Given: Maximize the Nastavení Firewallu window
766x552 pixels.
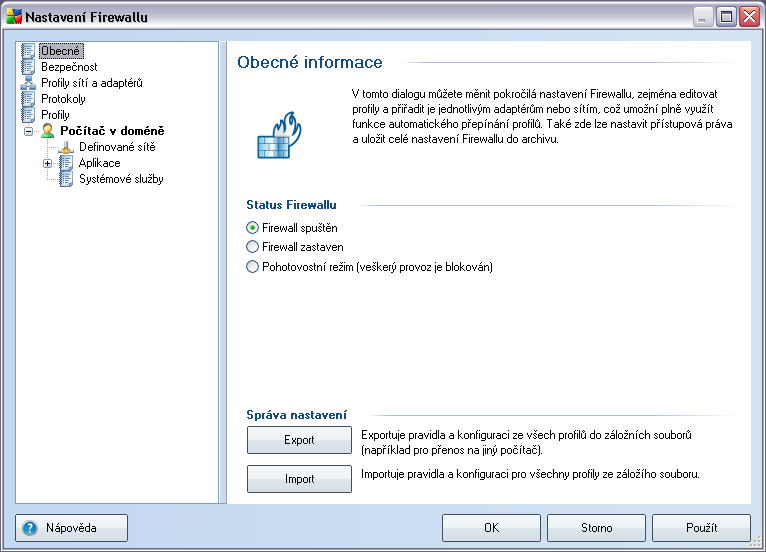Looking at the screenshot, I should click(x=726, y=17).
